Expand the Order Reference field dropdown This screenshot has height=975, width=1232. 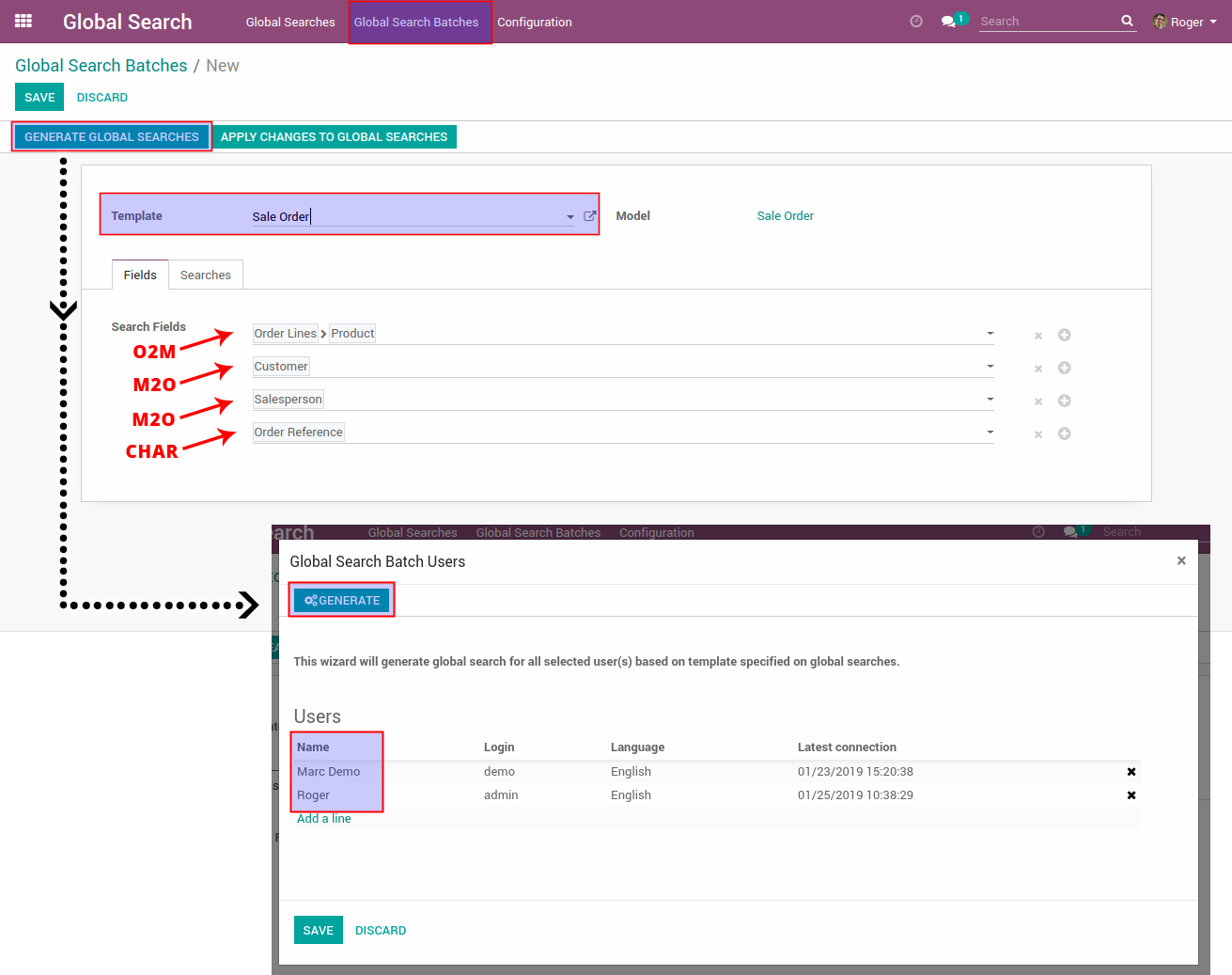990,432
